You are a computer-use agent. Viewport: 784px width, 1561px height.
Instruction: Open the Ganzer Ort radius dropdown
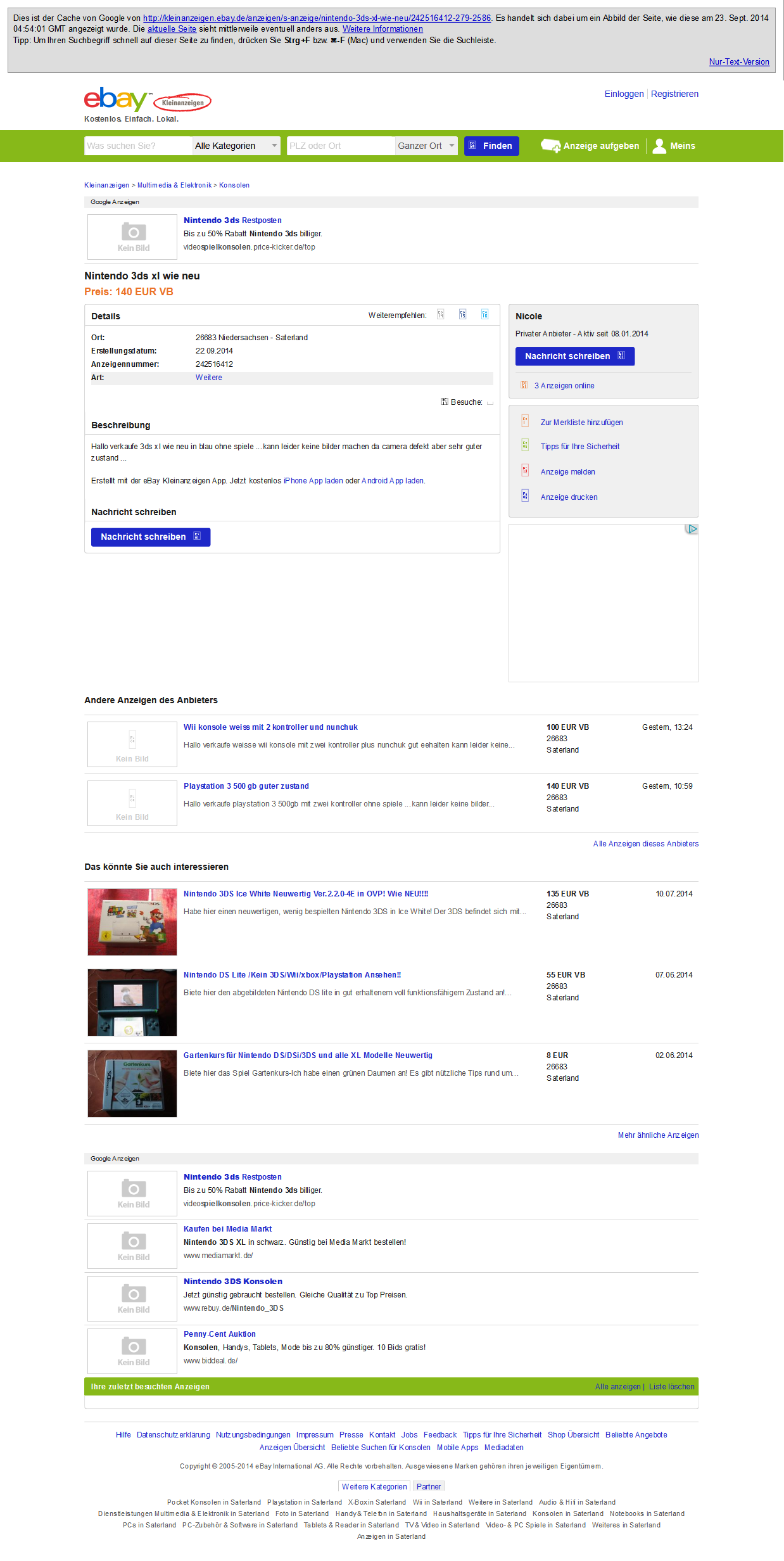tap(426, 146)
